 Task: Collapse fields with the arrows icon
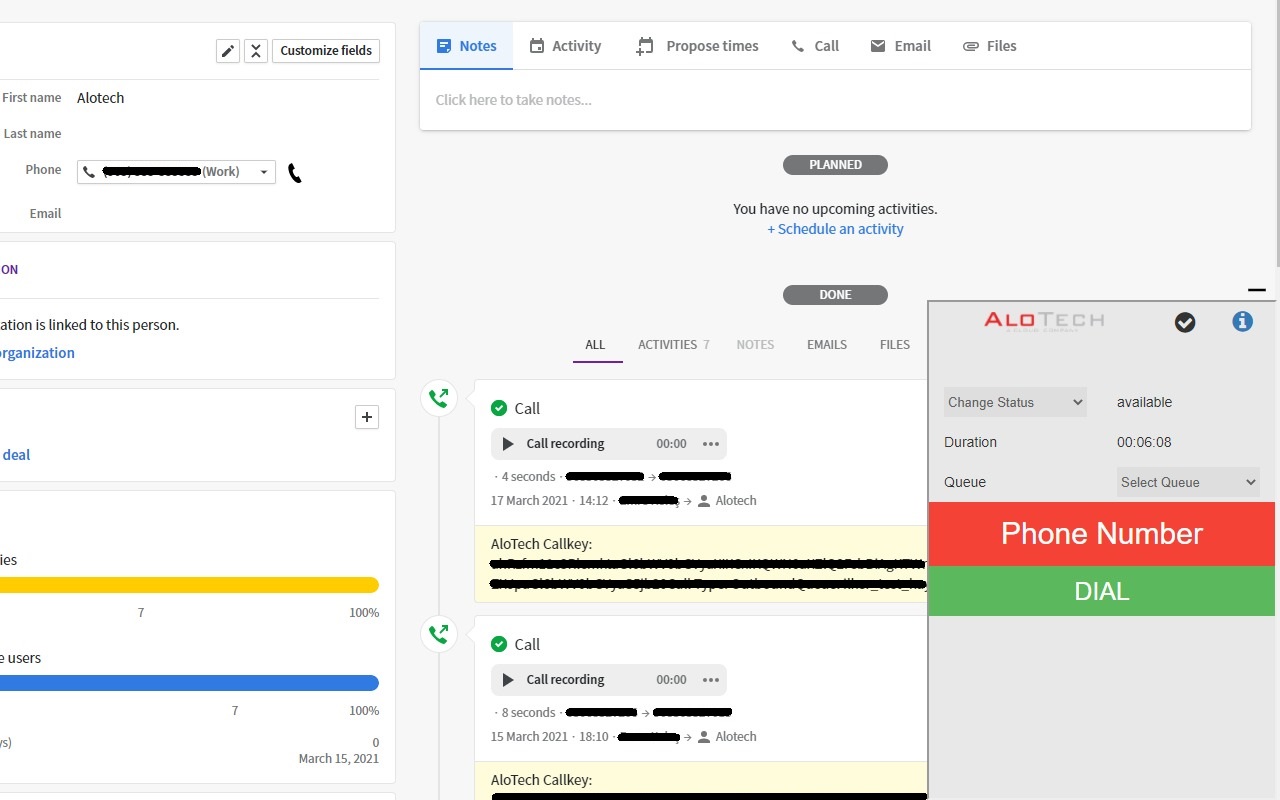[x=256, y=51]
